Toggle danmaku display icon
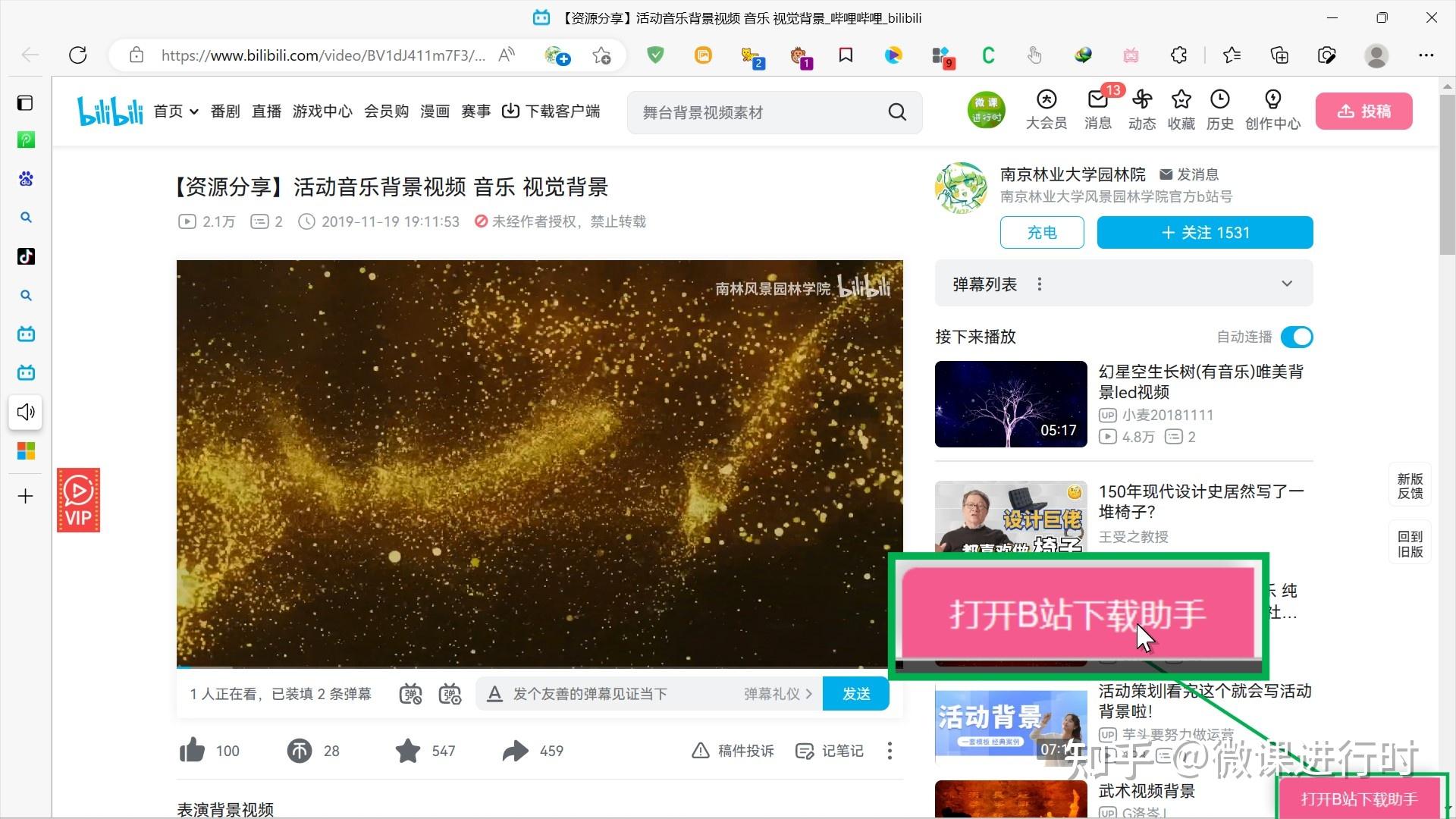Image resolution: width=1456 pixels, height=819 pixels. (x=410, y=694)
